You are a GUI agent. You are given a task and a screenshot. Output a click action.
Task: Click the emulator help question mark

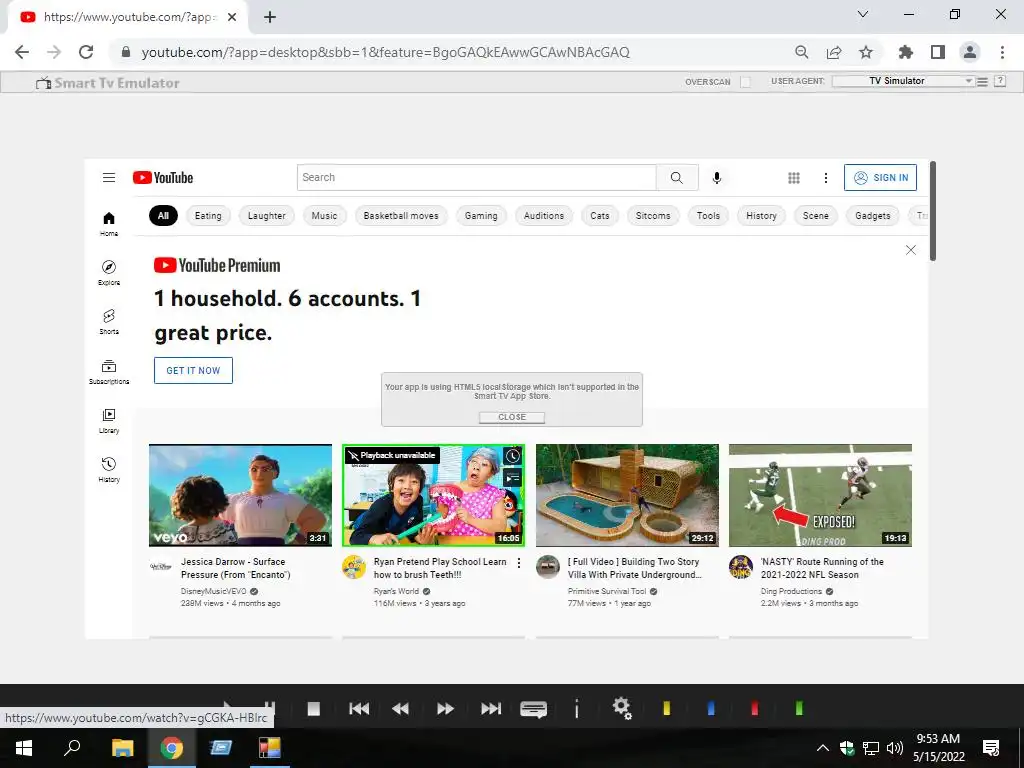(x=1000, y=81)
